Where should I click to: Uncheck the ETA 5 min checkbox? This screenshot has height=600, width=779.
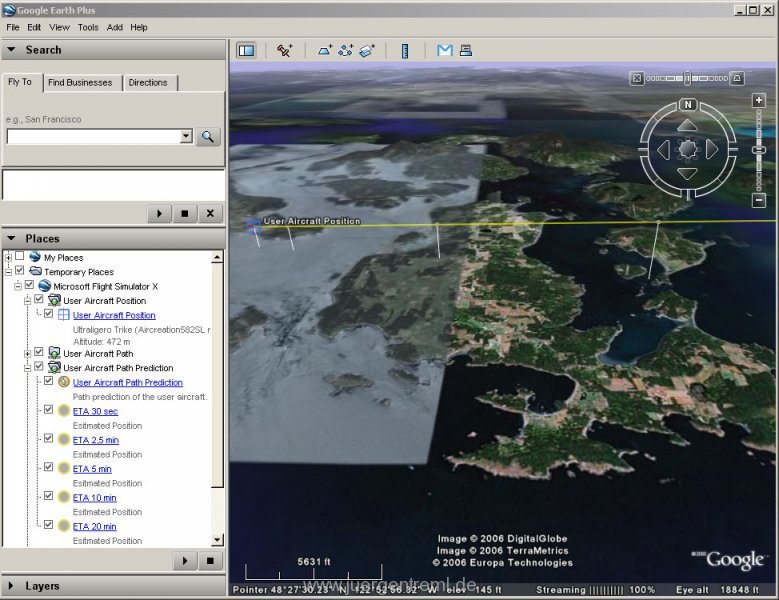point(48,467)
